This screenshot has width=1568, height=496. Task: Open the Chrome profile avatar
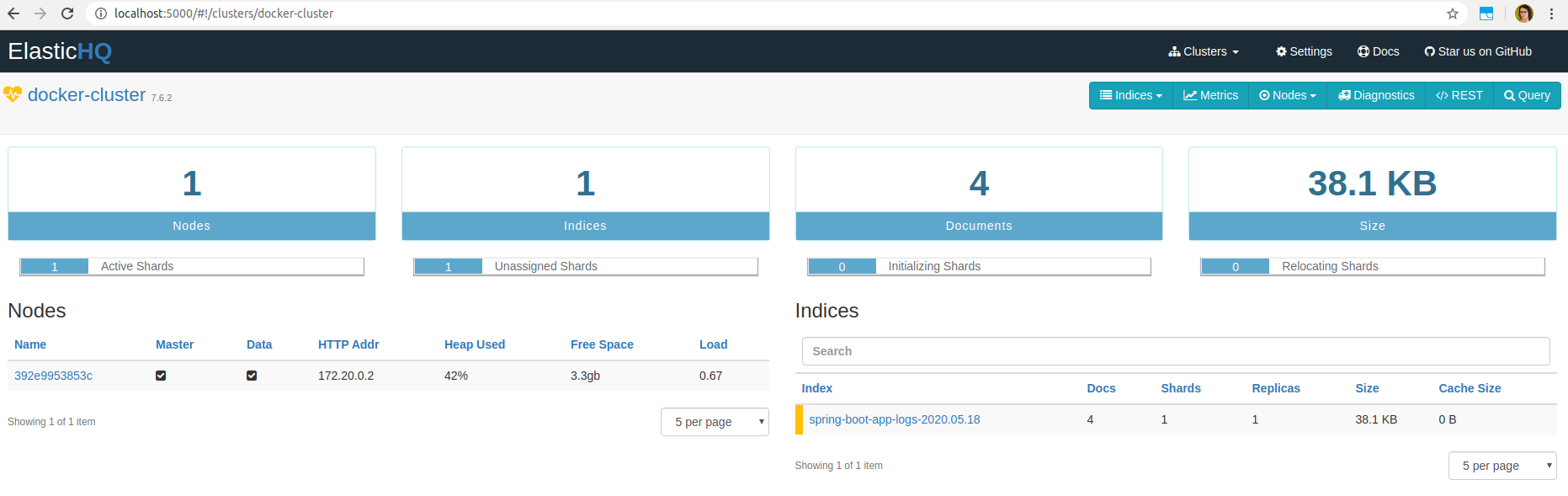point(1524,13)
